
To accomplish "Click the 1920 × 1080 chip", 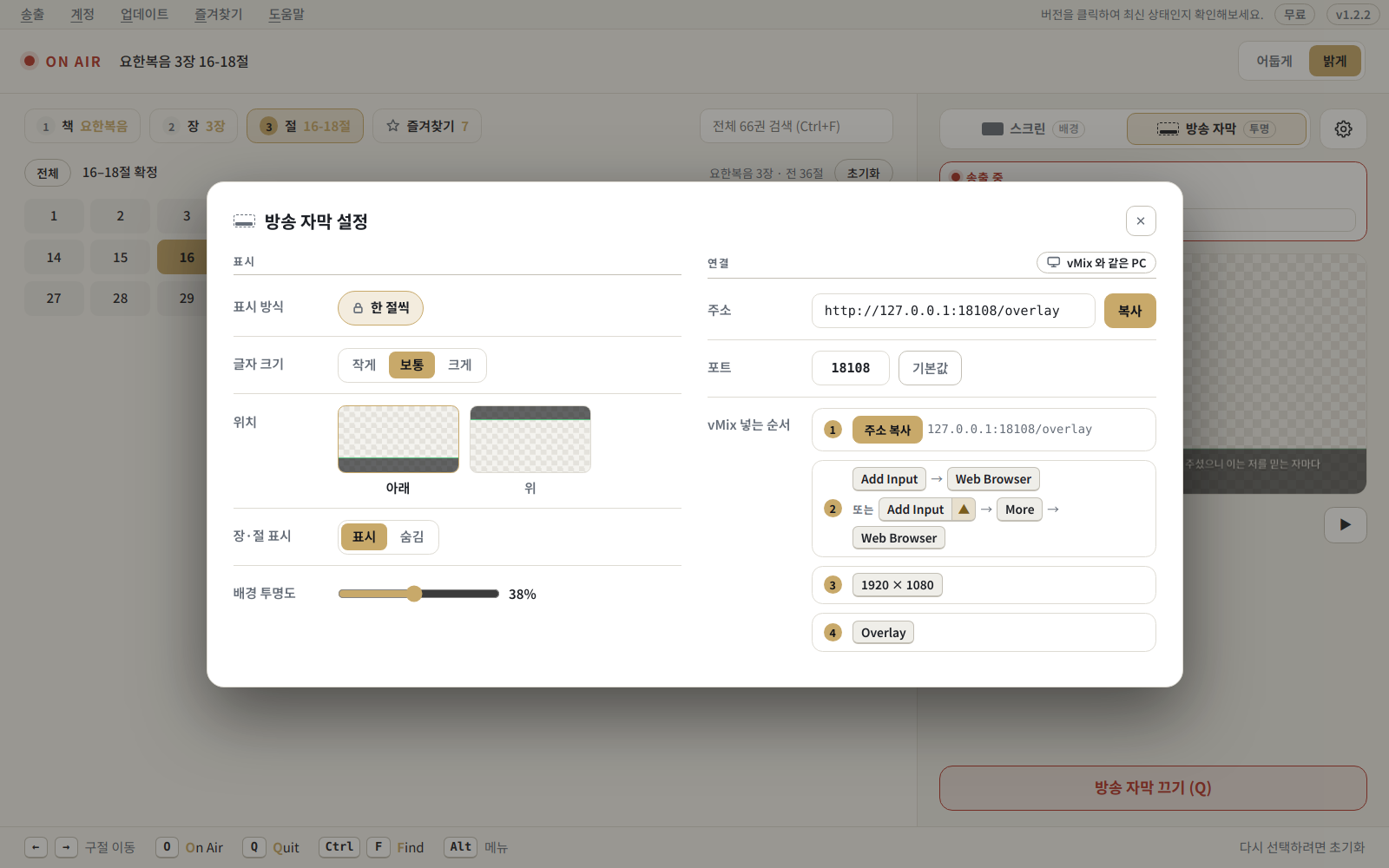I will [897, 585].
